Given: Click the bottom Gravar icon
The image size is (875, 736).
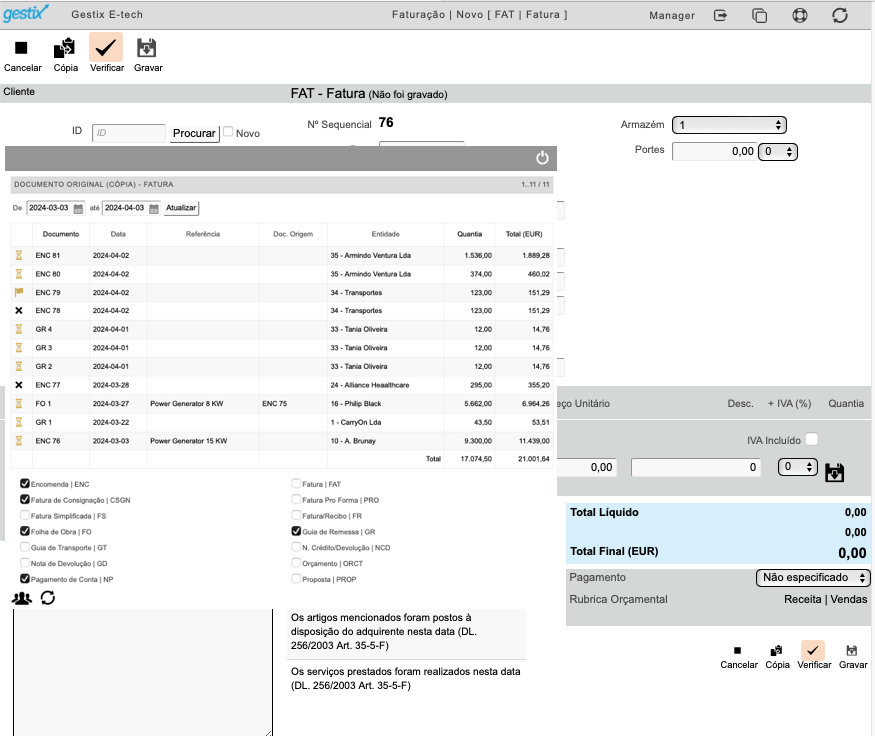Looking at the screenshot, I should pyautogui.click(x=852, y=651).
